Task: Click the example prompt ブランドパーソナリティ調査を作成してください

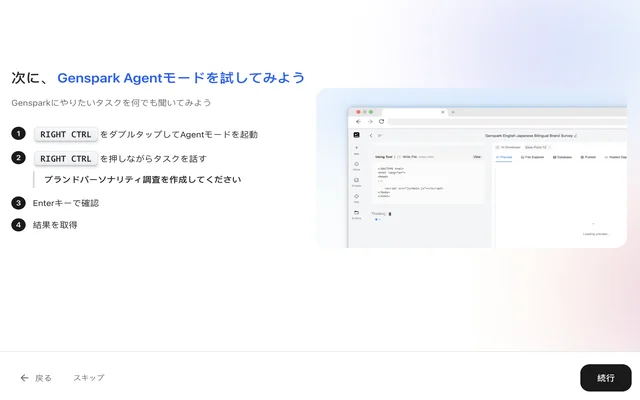Action: coord(142,180)
